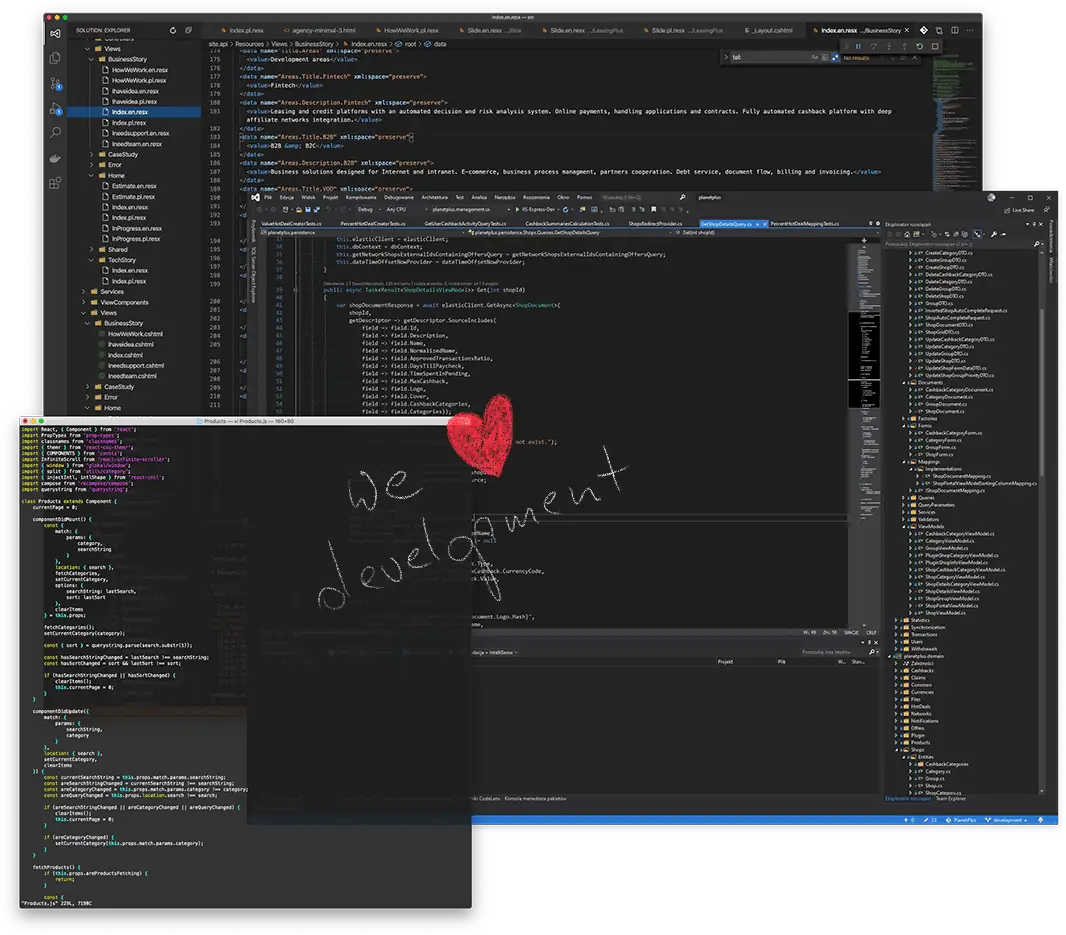The height and width of the screenshot is (935, 1066).
Task: Click 'Resources' in breadcrumb path
Action: click(250, 44)
